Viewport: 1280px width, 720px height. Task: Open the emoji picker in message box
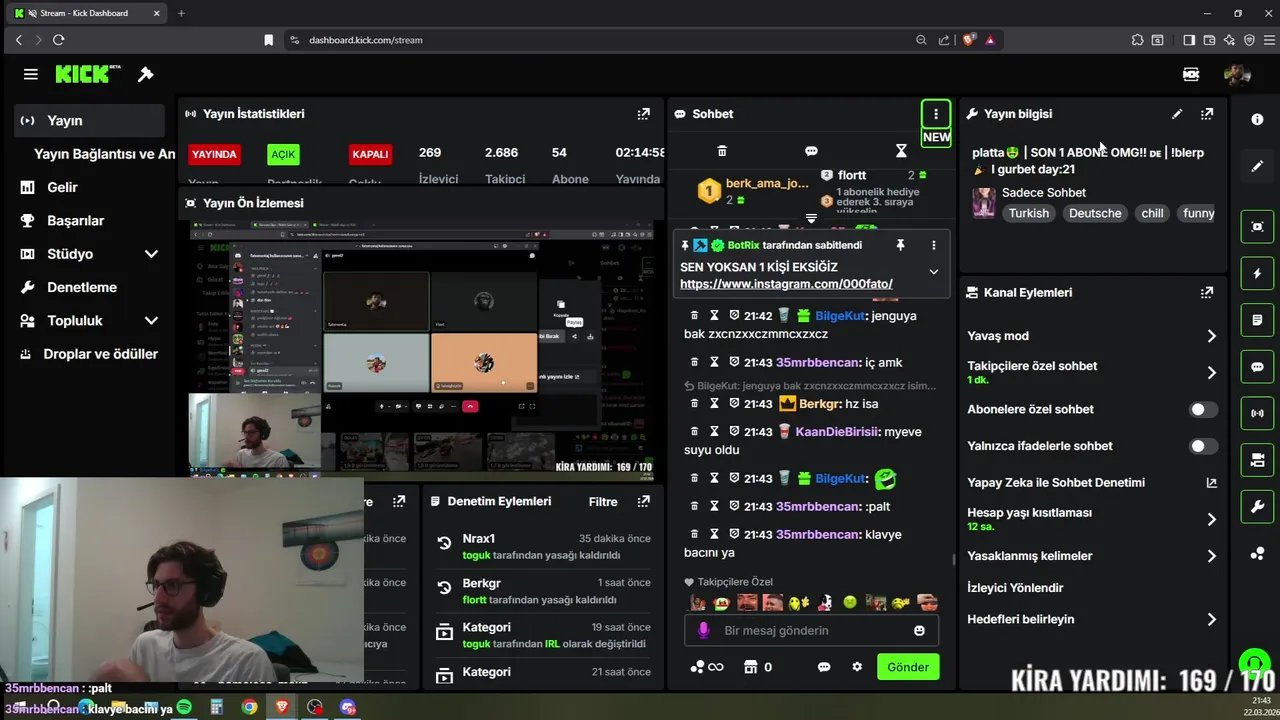click(919, 631)
